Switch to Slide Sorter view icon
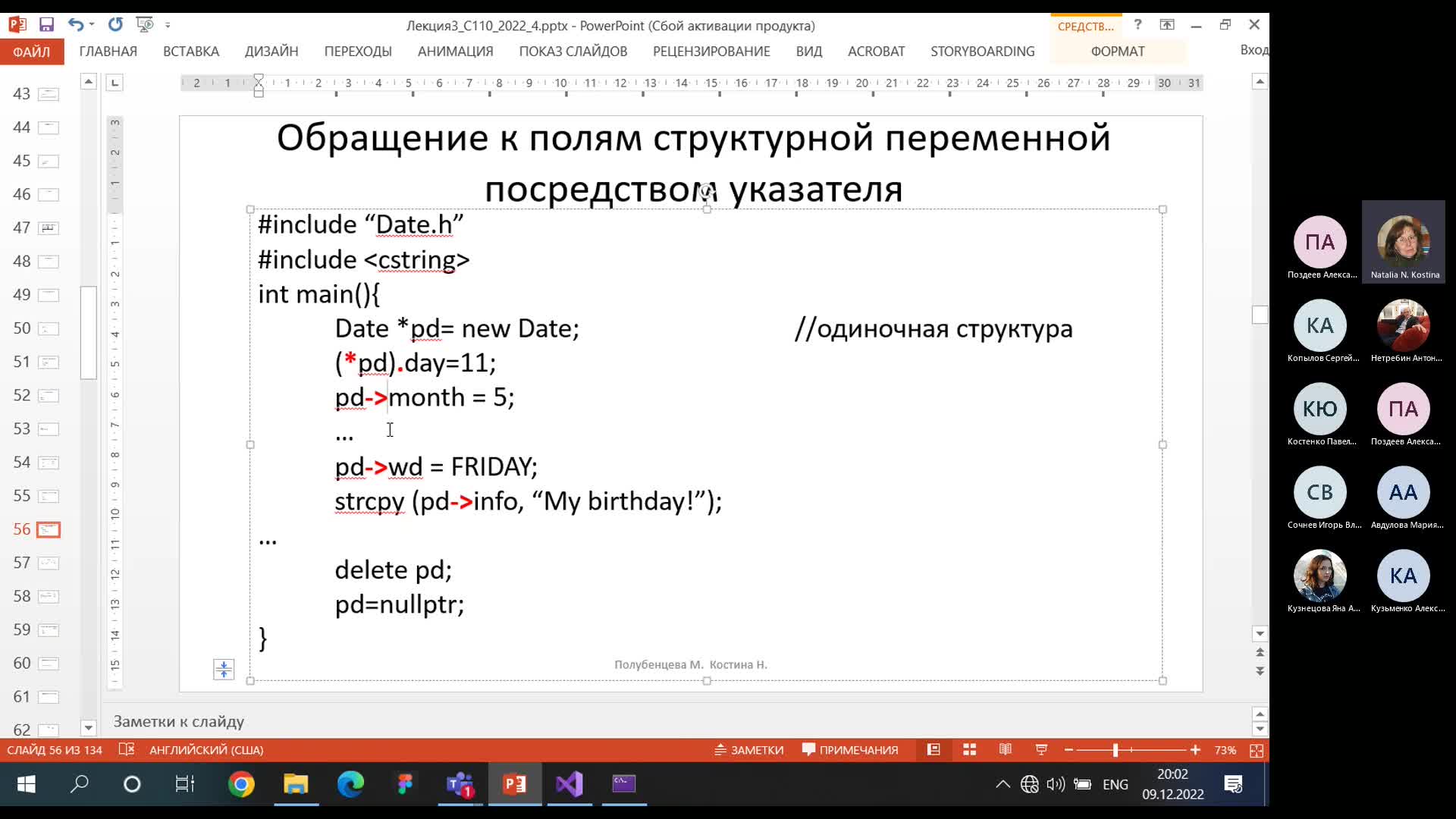This screenshot has width=1456, height=819. click(970, 750)
